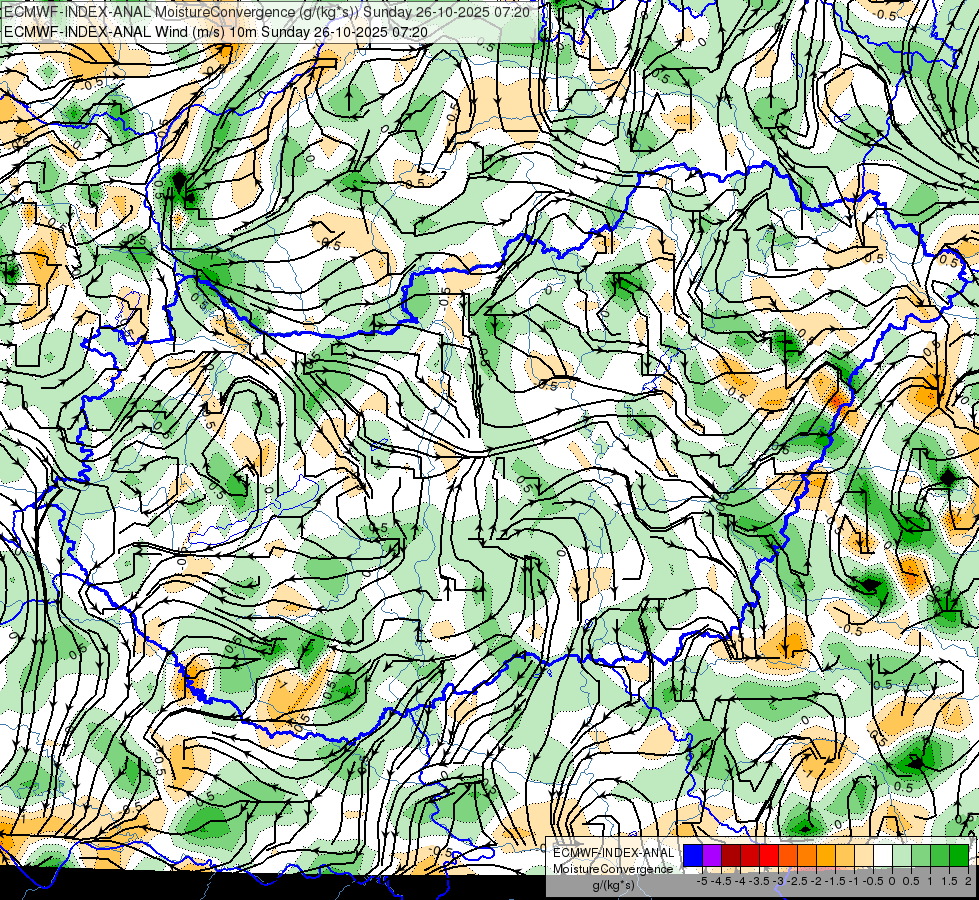
Task: Click the "-3" legend scale value
Action: click(x=779, y=881)
